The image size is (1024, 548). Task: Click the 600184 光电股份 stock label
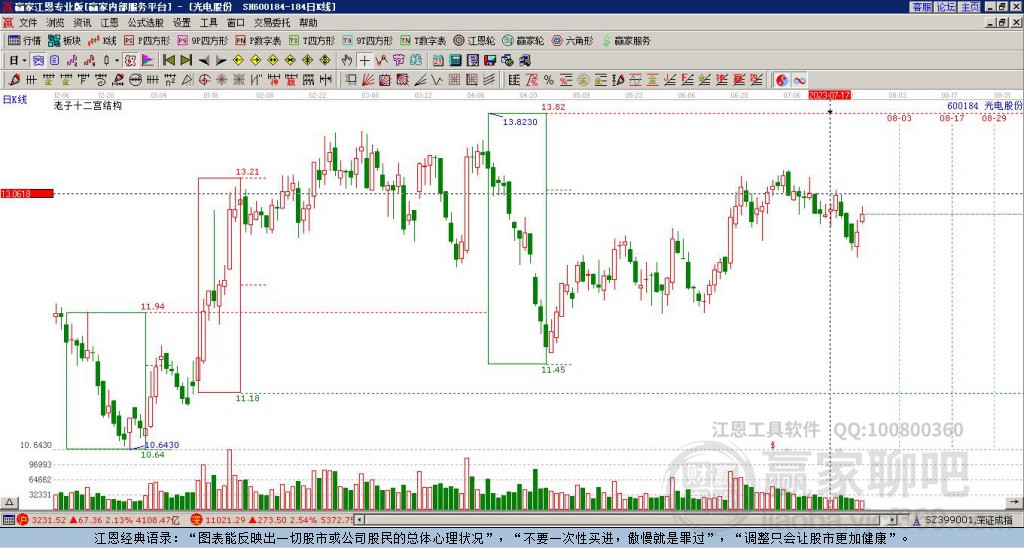[985, 106]
